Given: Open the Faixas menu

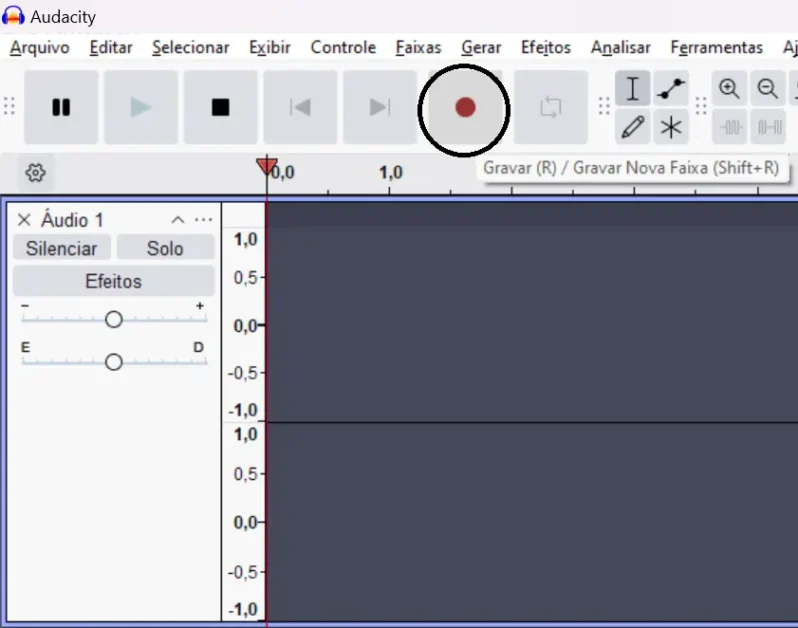Looking at the screenshot, I should click(418, 47).
